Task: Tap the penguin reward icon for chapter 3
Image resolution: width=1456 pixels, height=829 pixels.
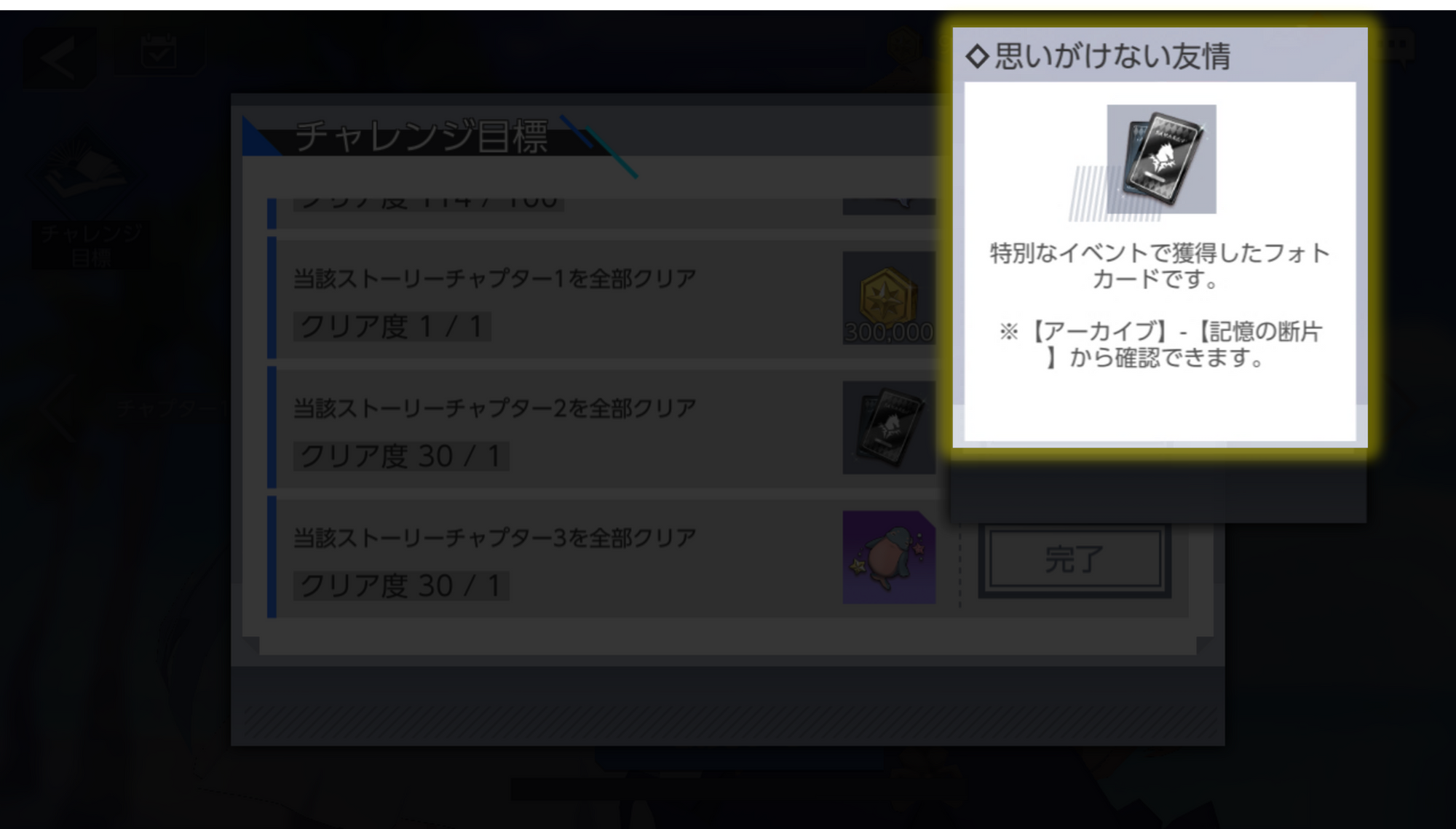Action: pyautogui.click(x=889, y=557)
